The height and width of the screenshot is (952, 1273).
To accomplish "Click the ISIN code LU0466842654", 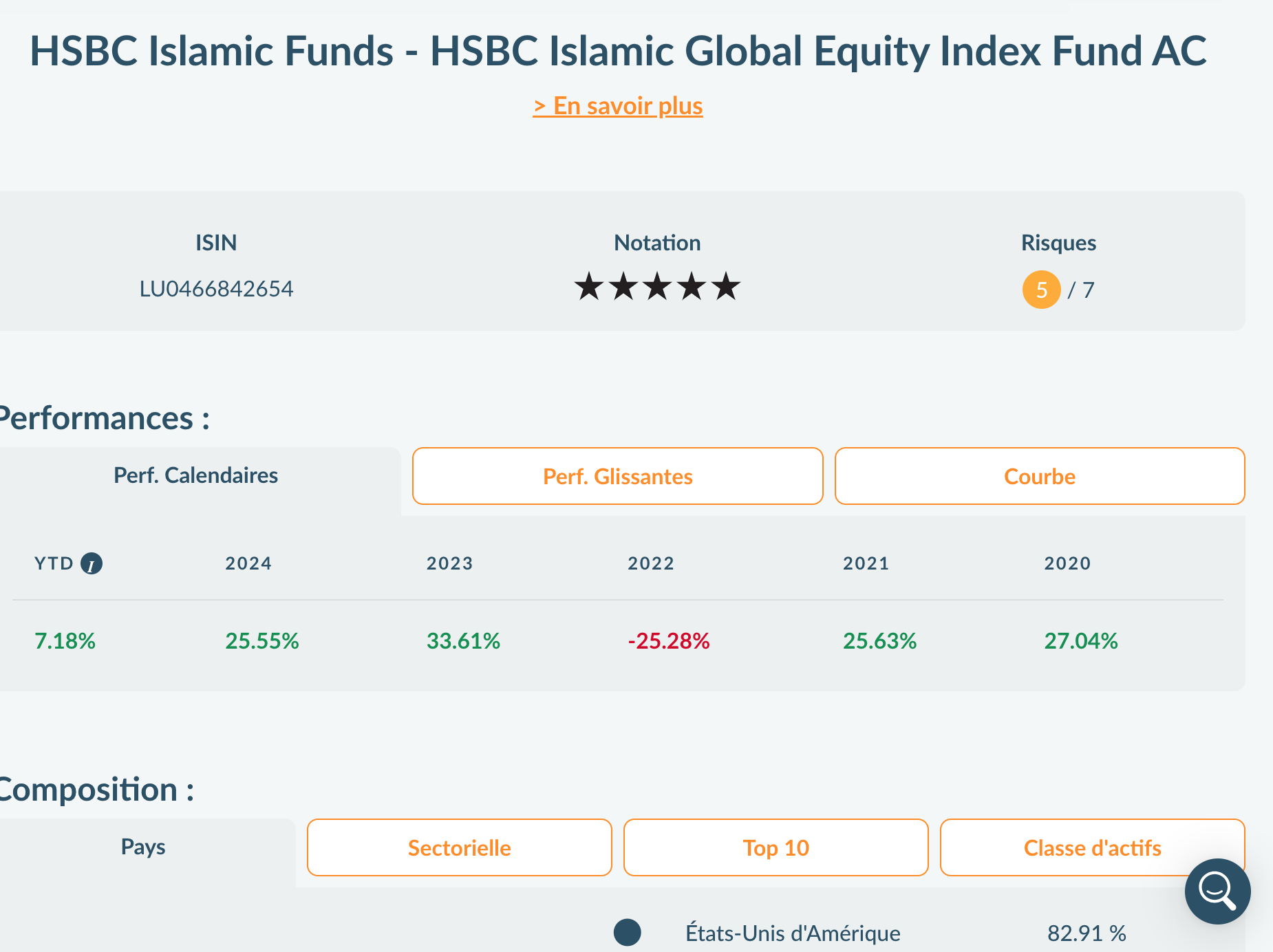I will 216,289.
